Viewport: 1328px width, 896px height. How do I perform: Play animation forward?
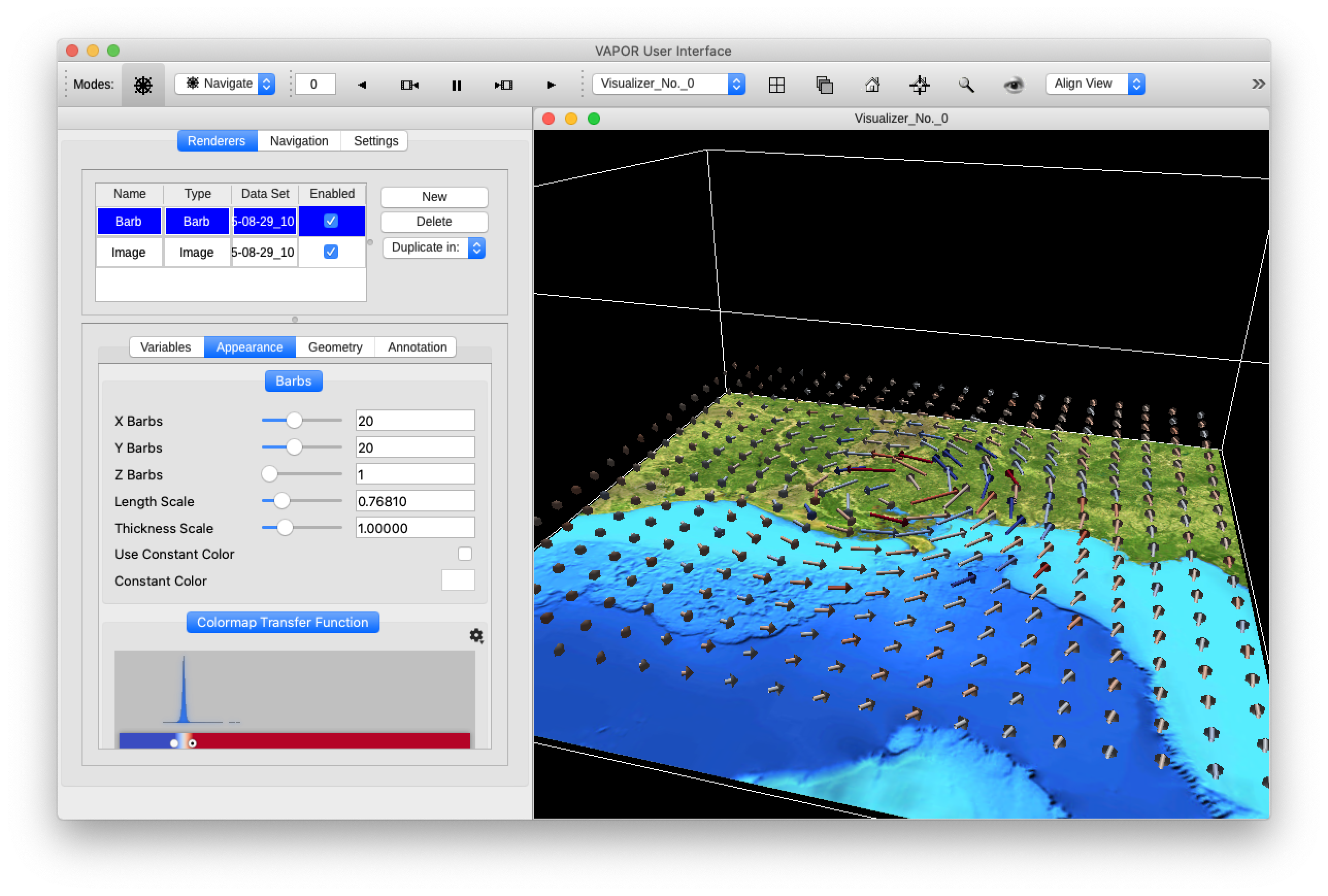point(551,85)
